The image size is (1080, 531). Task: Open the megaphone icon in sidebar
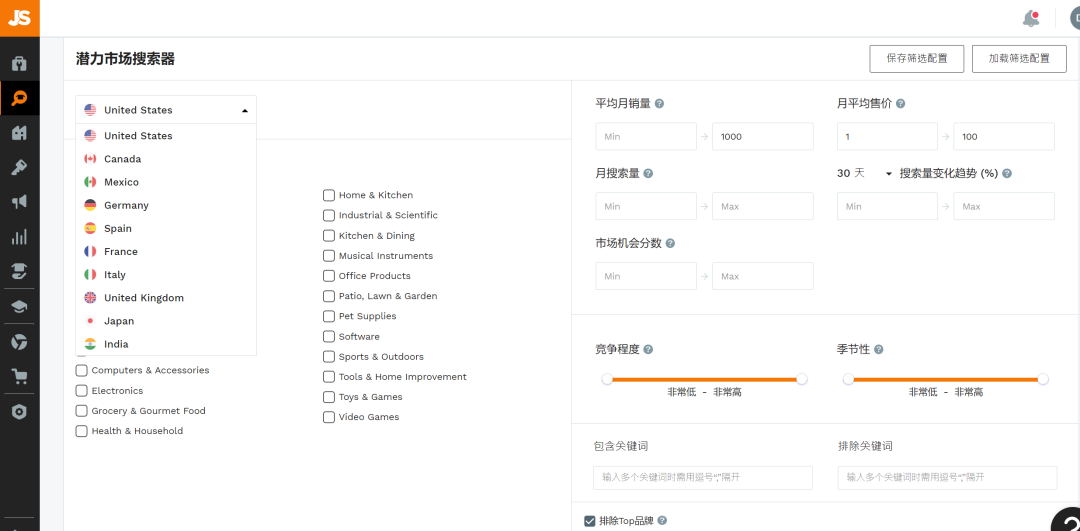[x=19, y=202]
